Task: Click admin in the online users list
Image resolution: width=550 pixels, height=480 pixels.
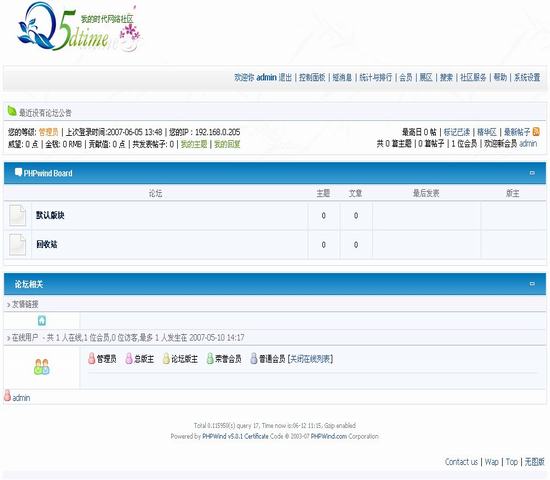Action: coord(21,398)
